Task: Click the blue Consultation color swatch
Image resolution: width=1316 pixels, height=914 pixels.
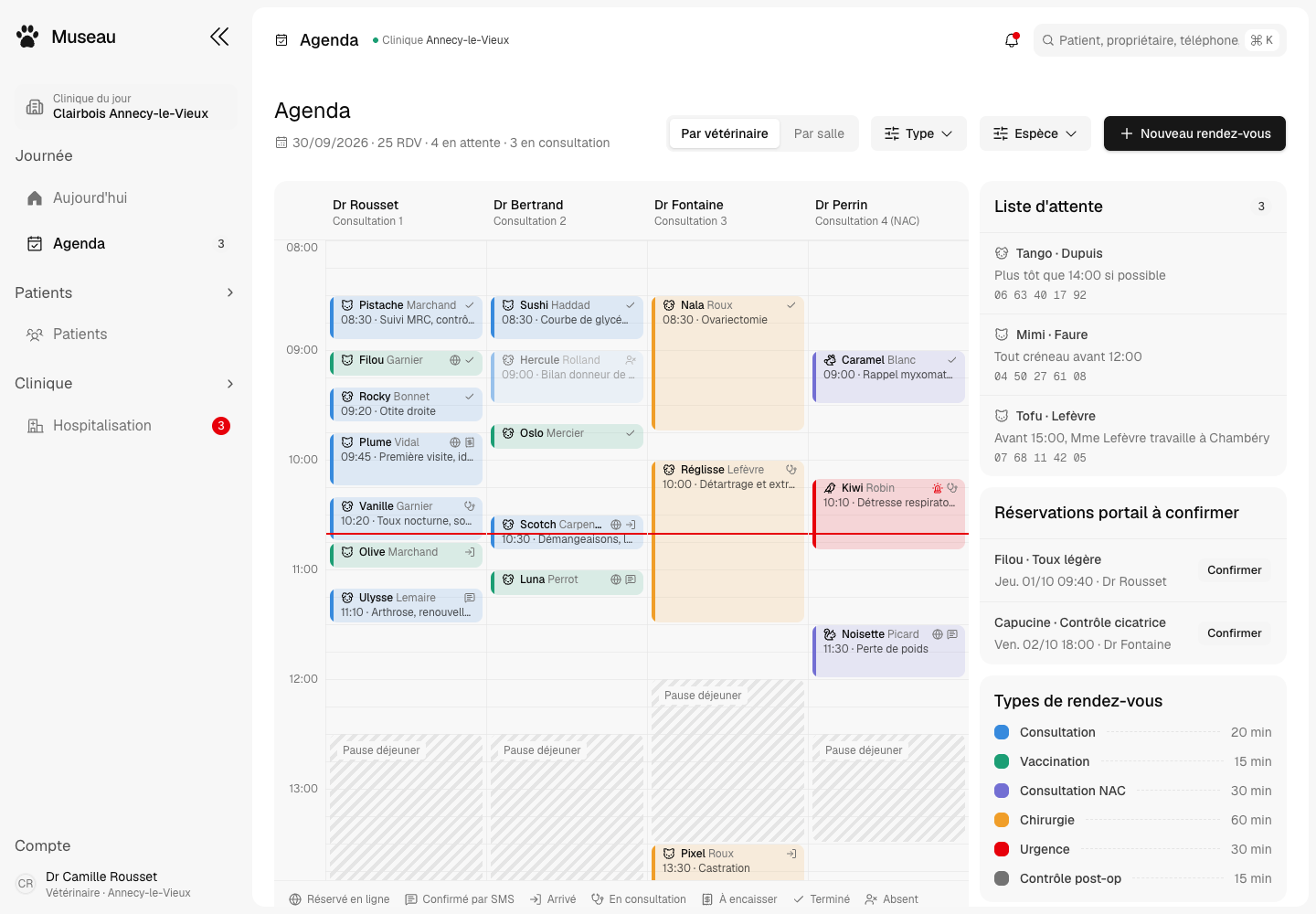Action: point(1002,732)
